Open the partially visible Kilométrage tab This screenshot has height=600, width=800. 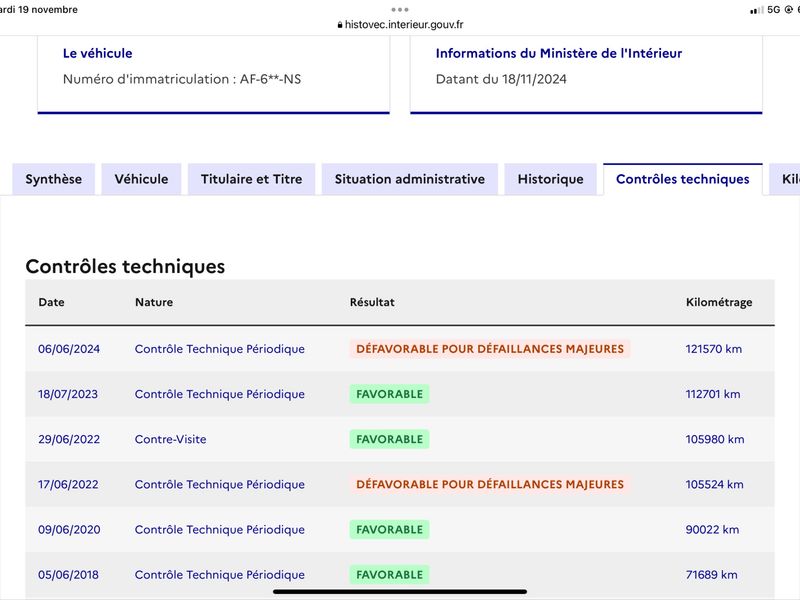point(785,179)
